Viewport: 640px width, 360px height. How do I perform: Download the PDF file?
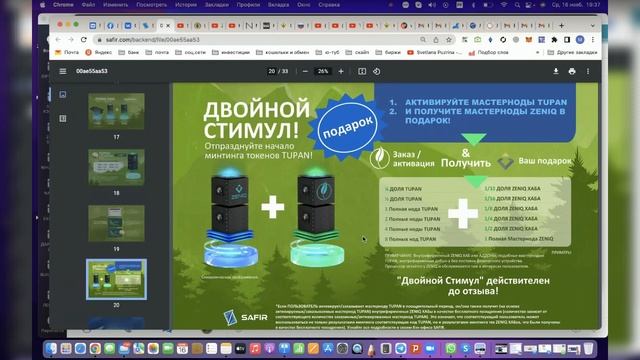click(556, 71)
